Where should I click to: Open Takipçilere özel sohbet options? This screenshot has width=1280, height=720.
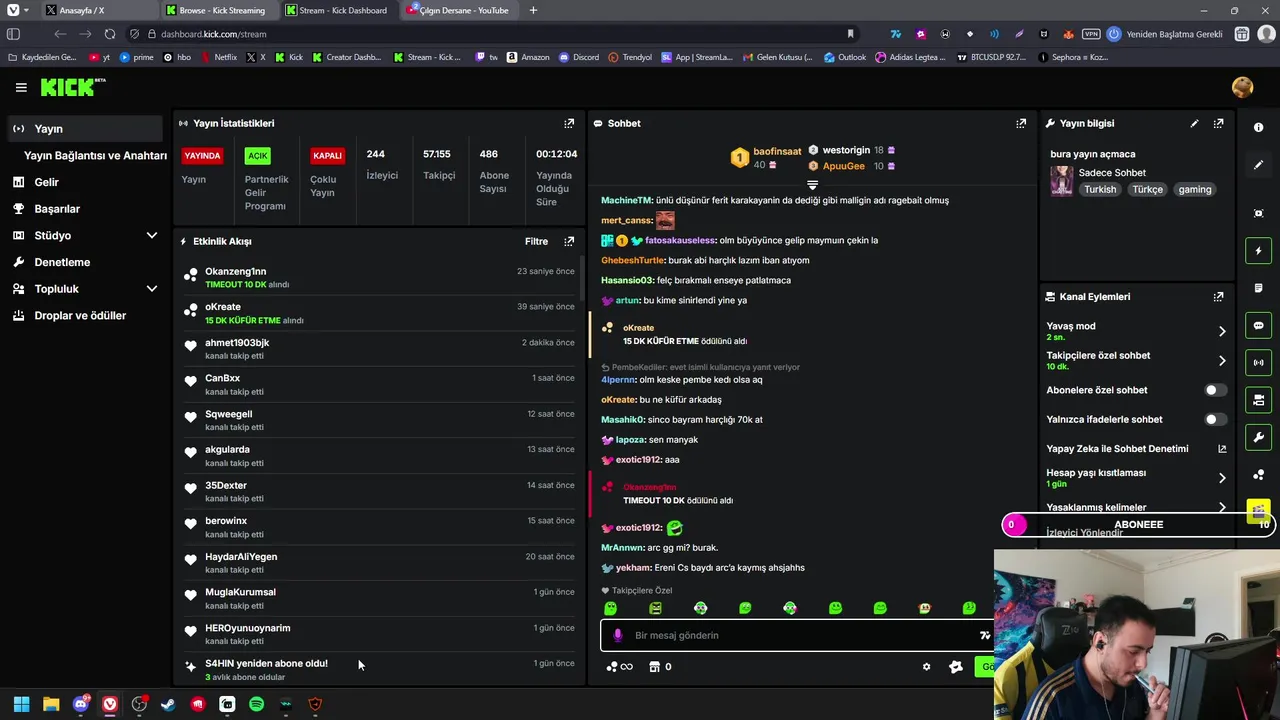click(1135, 360)
